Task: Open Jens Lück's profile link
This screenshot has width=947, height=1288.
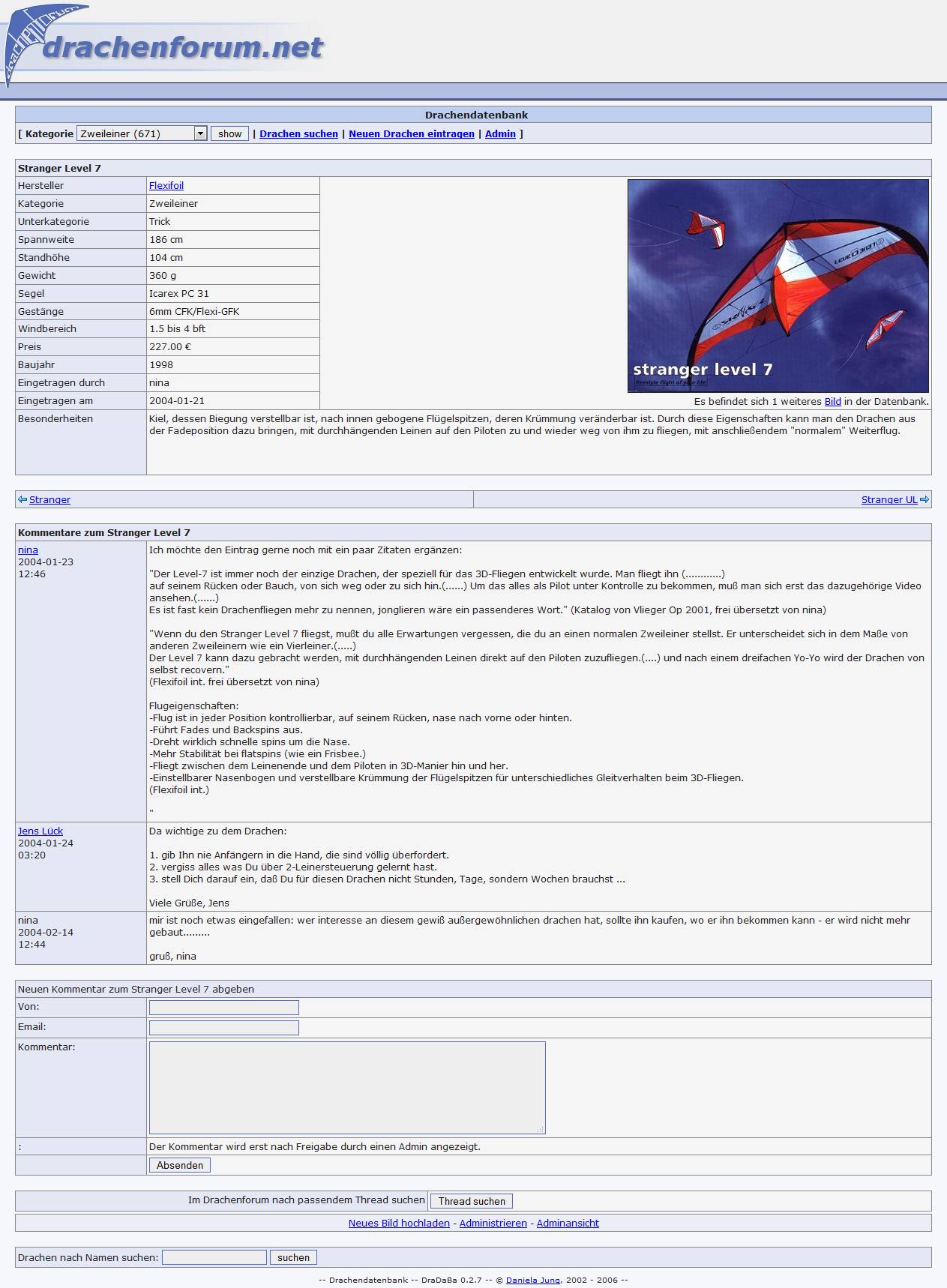Action: point(40,831)
